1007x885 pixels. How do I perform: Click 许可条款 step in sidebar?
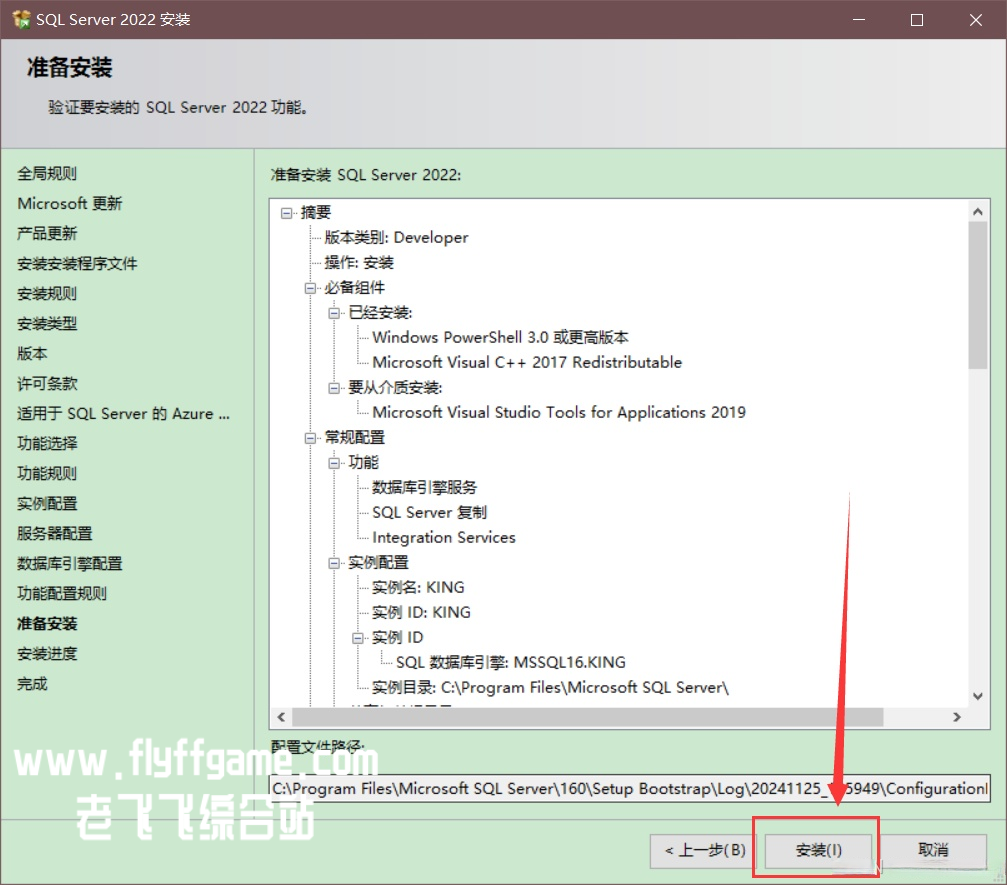[47, 384]
